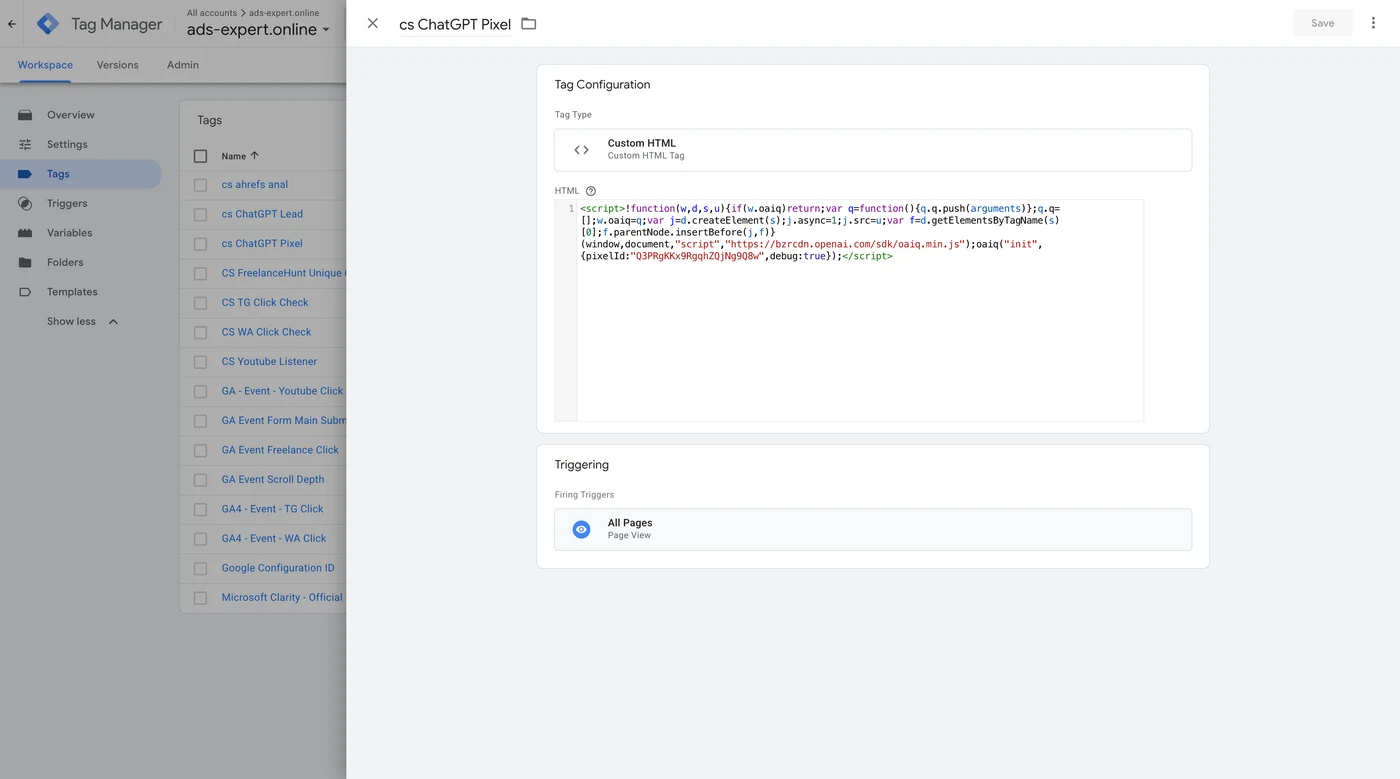Open the Google Configuration ID tag
Viewport: 1400px width, 779px height.
click(278, 568)
